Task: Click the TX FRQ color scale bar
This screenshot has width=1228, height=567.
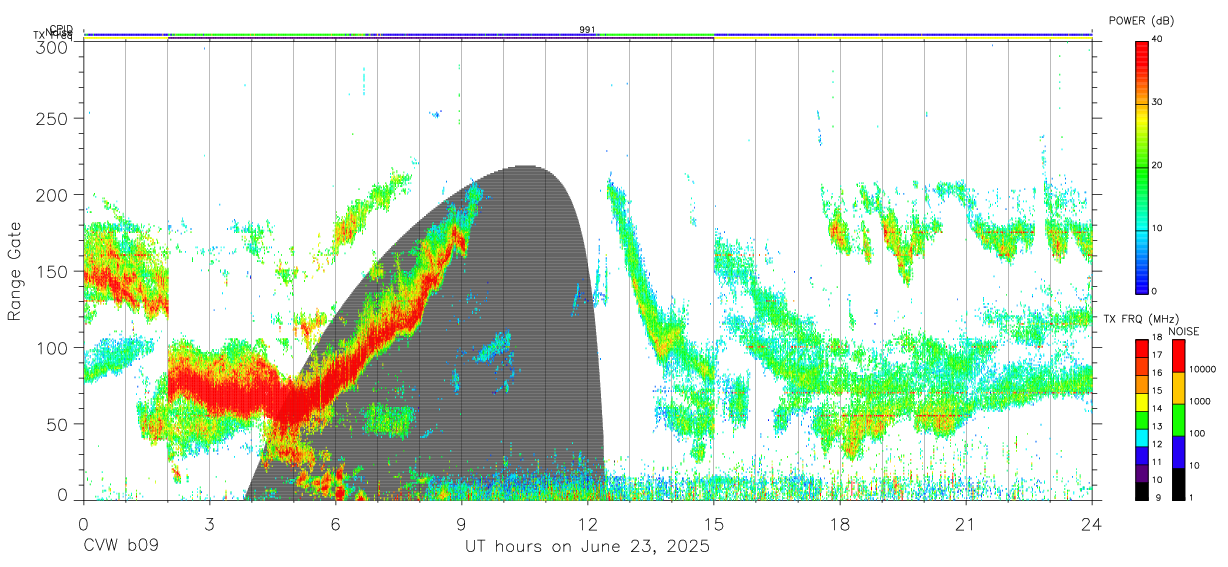Action: click(x=1142, y=419)
